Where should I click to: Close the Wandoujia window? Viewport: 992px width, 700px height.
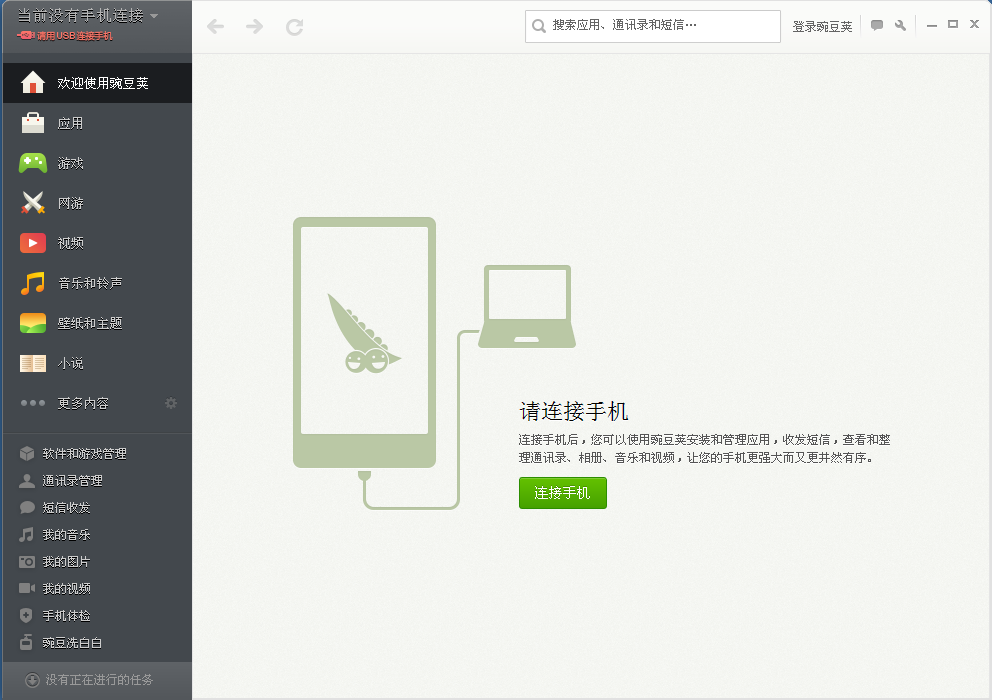pyautogui.click(x=974, y=24)
